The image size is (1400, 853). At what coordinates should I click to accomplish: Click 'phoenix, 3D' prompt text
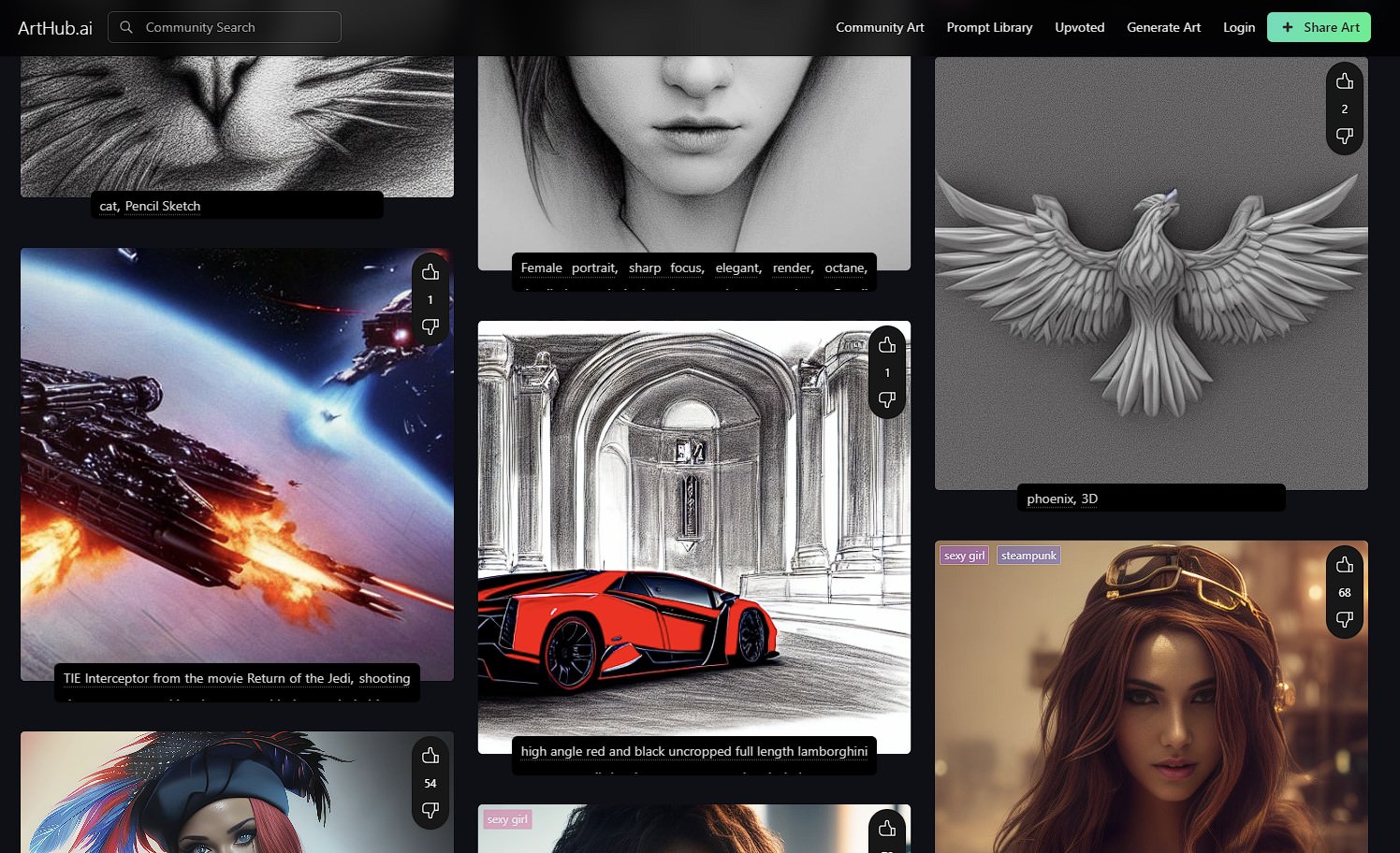1062,499
